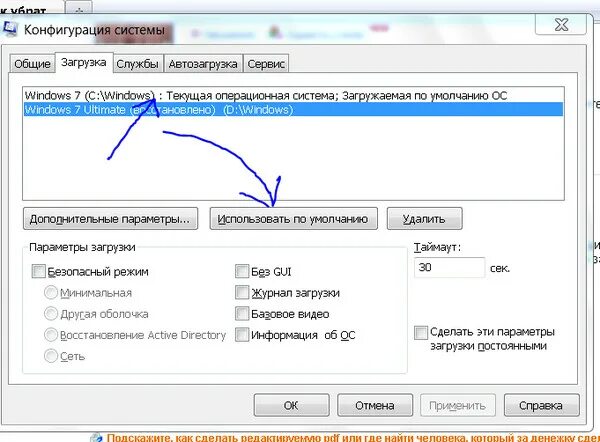The height and width of the screenshot is (442, 600).
Task: Choose Восстановление Active Directory radio option
Action: [x=51, y=335]
